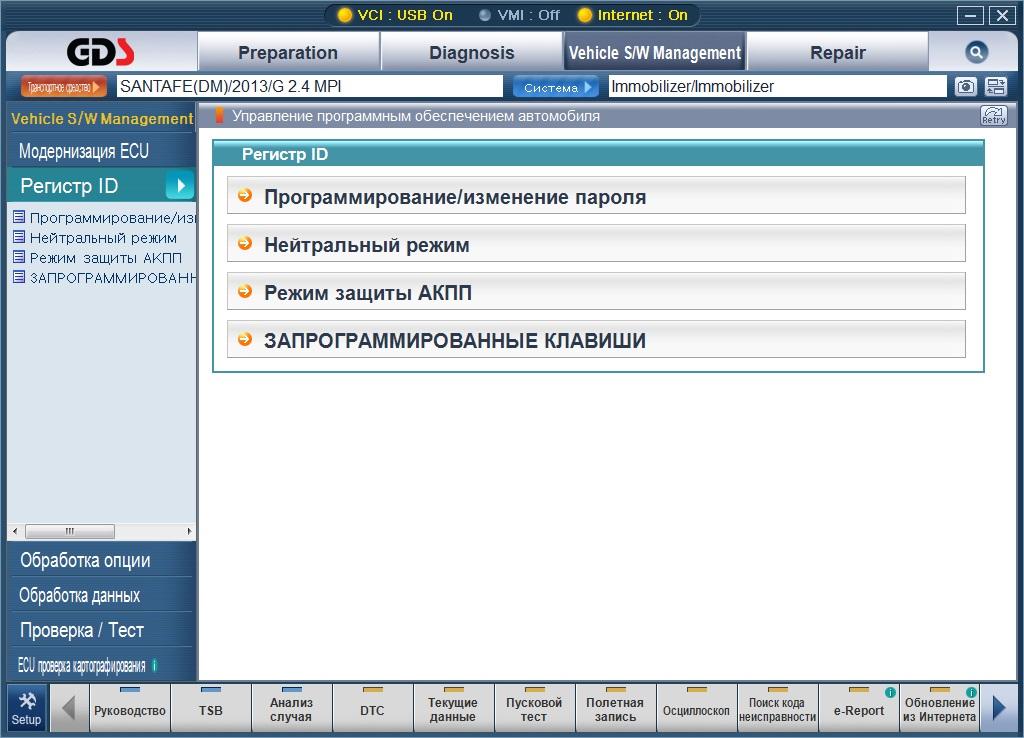The width and height of the screenshot is (1024, 738).
Task: Click the layout icon beside the camera
Action: (995, 87)
